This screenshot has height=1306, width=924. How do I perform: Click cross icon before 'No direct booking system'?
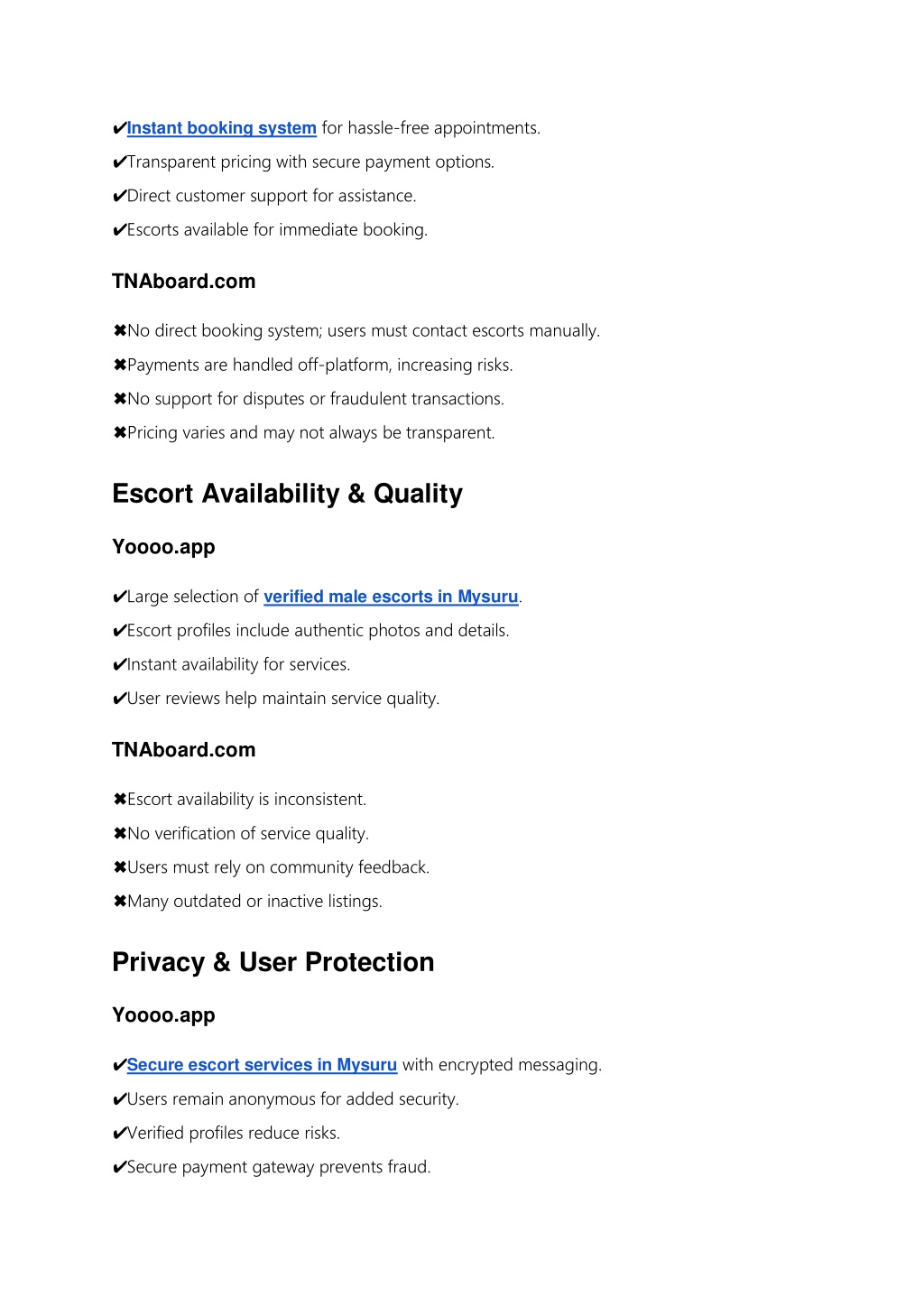119,331
